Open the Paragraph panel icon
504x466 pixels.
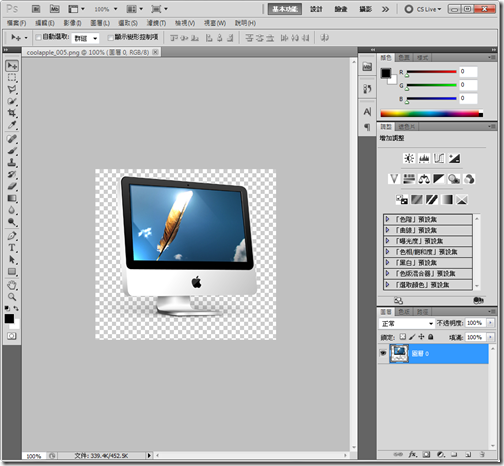tap(367, 127)
